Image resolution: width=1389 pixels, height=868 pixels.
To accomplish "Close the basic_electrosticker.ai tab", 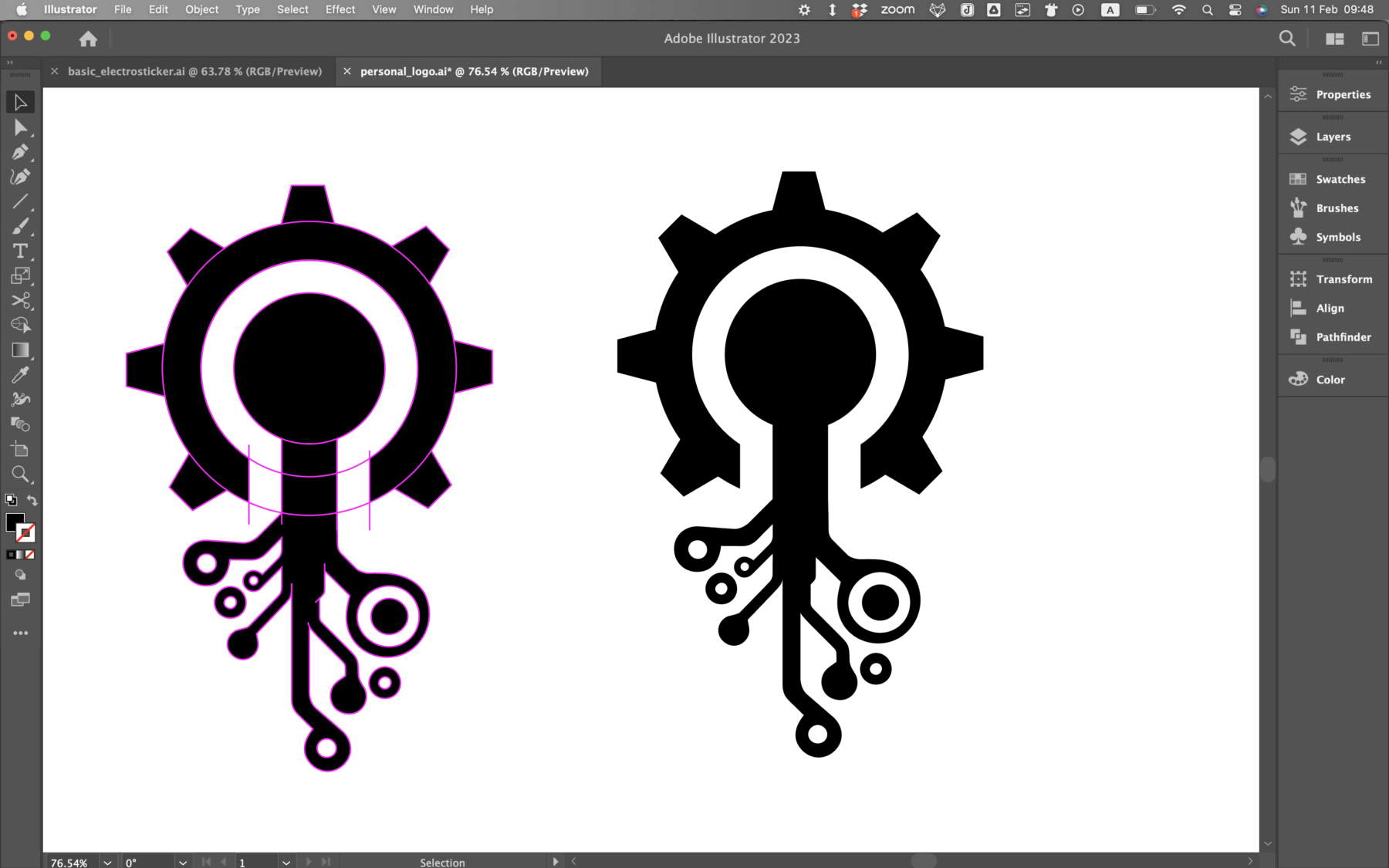I will (54, 71).
